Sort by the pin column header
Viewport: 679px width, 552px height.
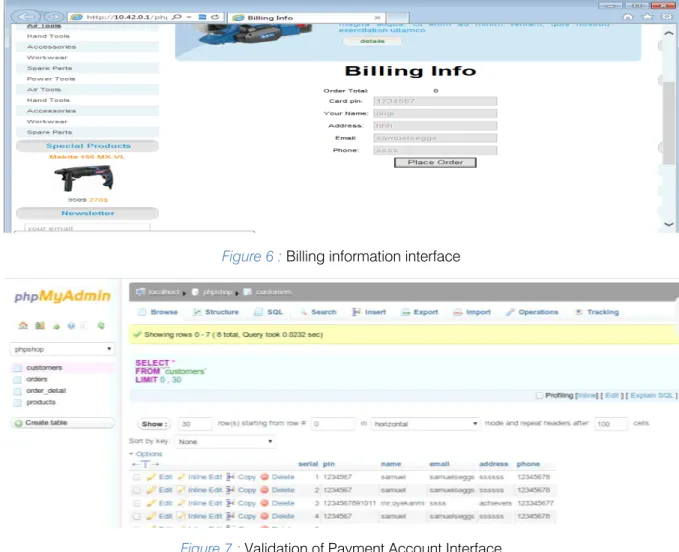(x=329, y=464)
